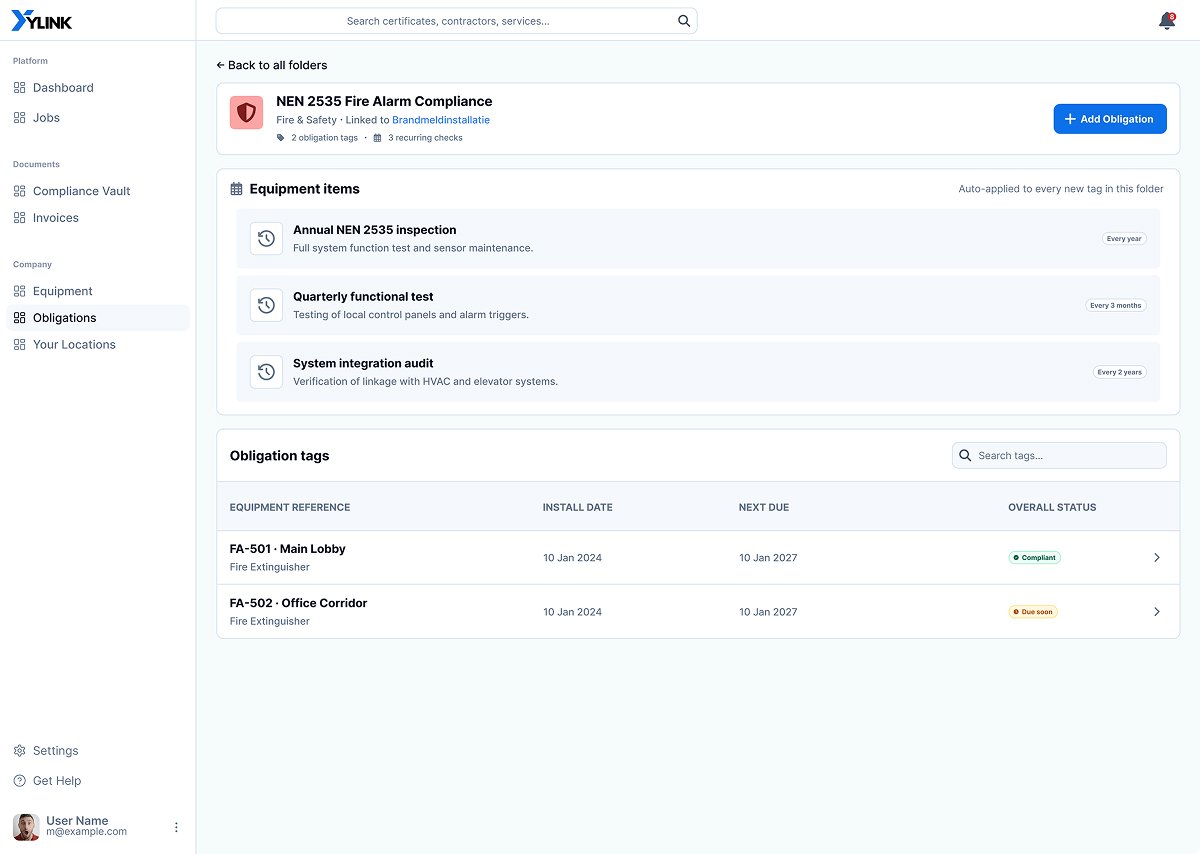Click Annual NEN 2535 inspection title
1200x854 pixels.
pyautogui.click(x=375, y=230)
